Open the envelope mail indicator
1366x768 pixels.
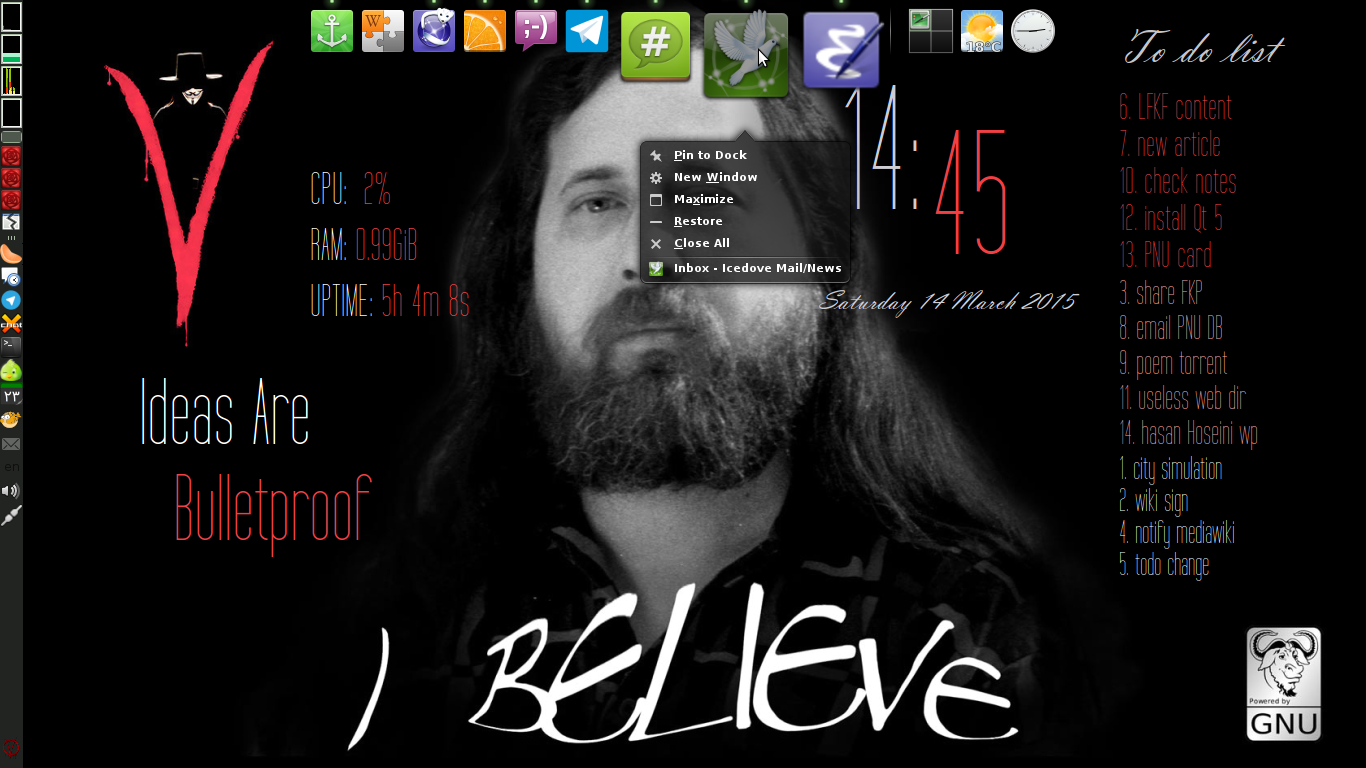click(x=11, y=444)
